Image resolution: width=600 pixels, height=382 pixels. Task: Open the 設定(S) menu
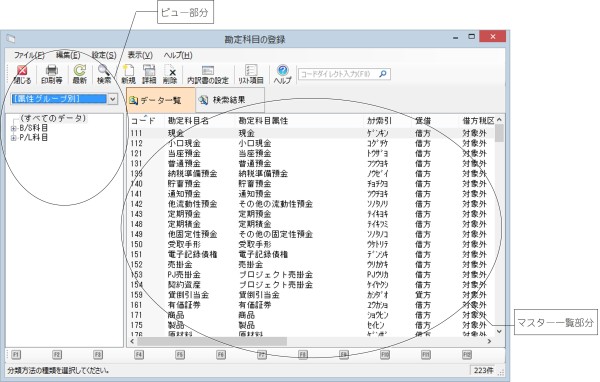104,55
